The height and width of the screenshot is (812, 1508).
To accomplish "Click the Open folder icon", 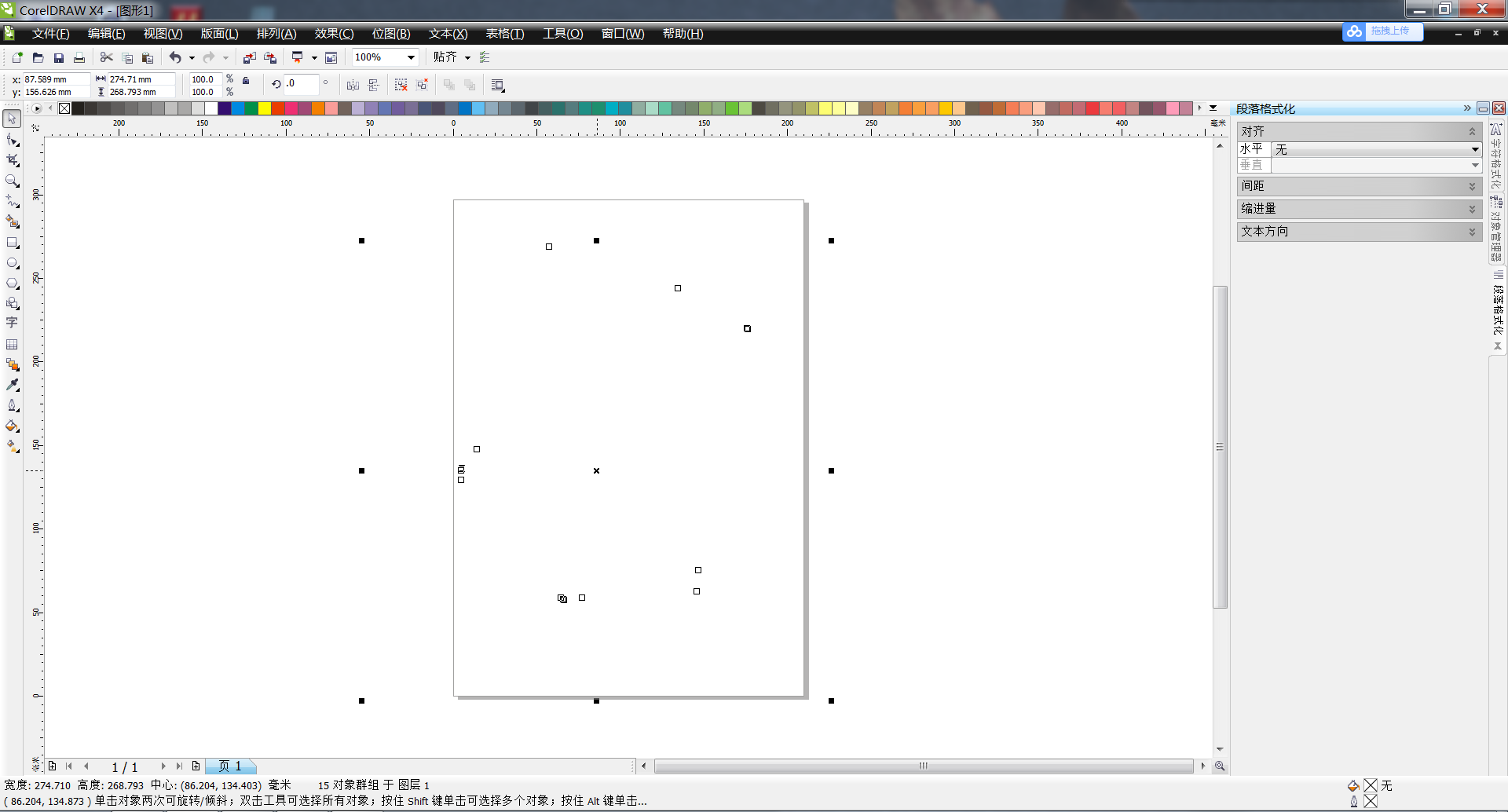I will tap(38, 57).
